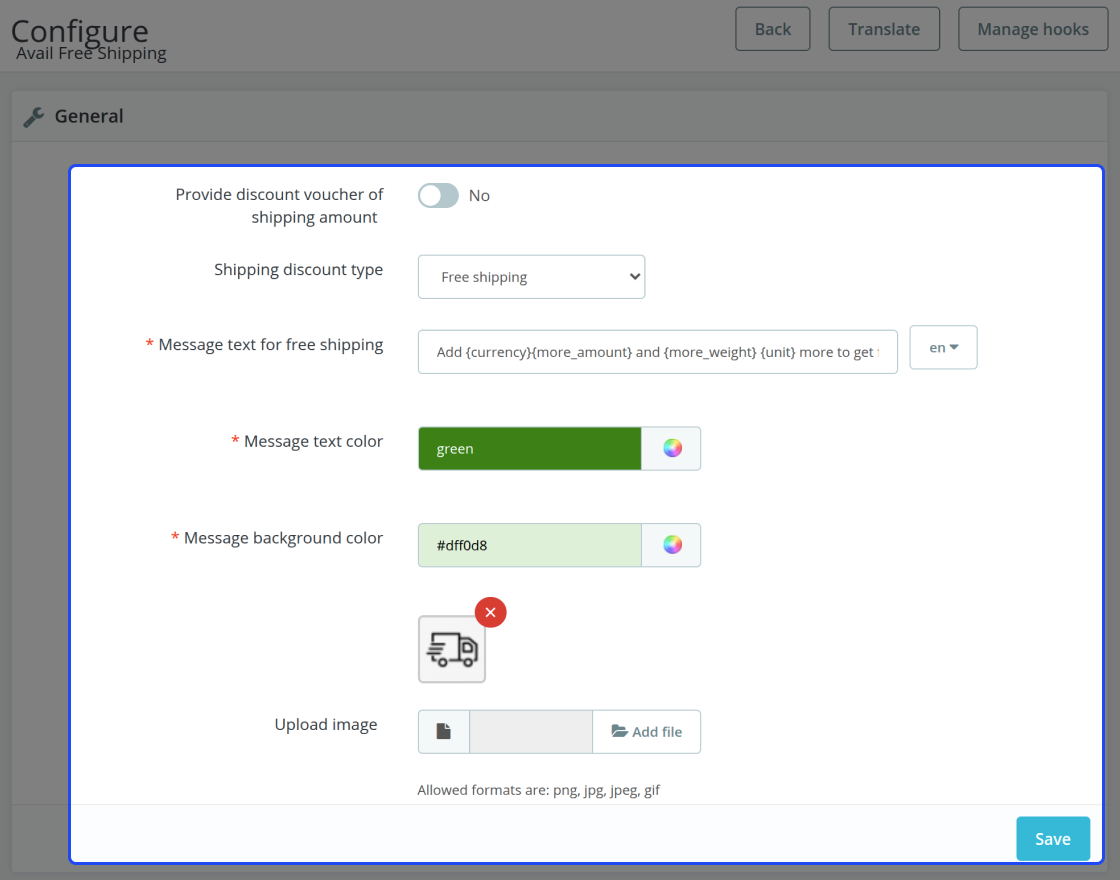Click the 'Allowed formats are: png, jpg, jpeg, gif' text
The width and height of the screenshot is (1120, 880).
(x=539, y=790)
